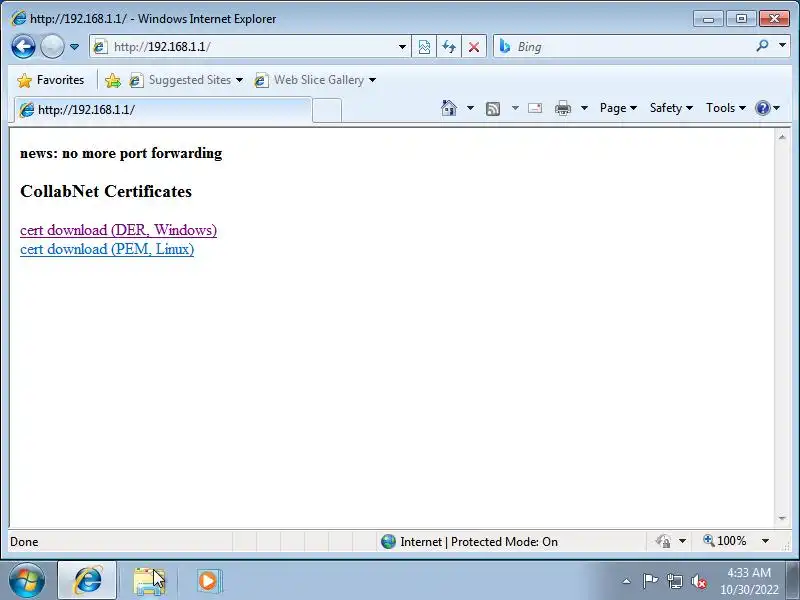Click the Back navigation button
This screenshot has width=800, height=600.
pyautogui.click(x=23, y=47)
